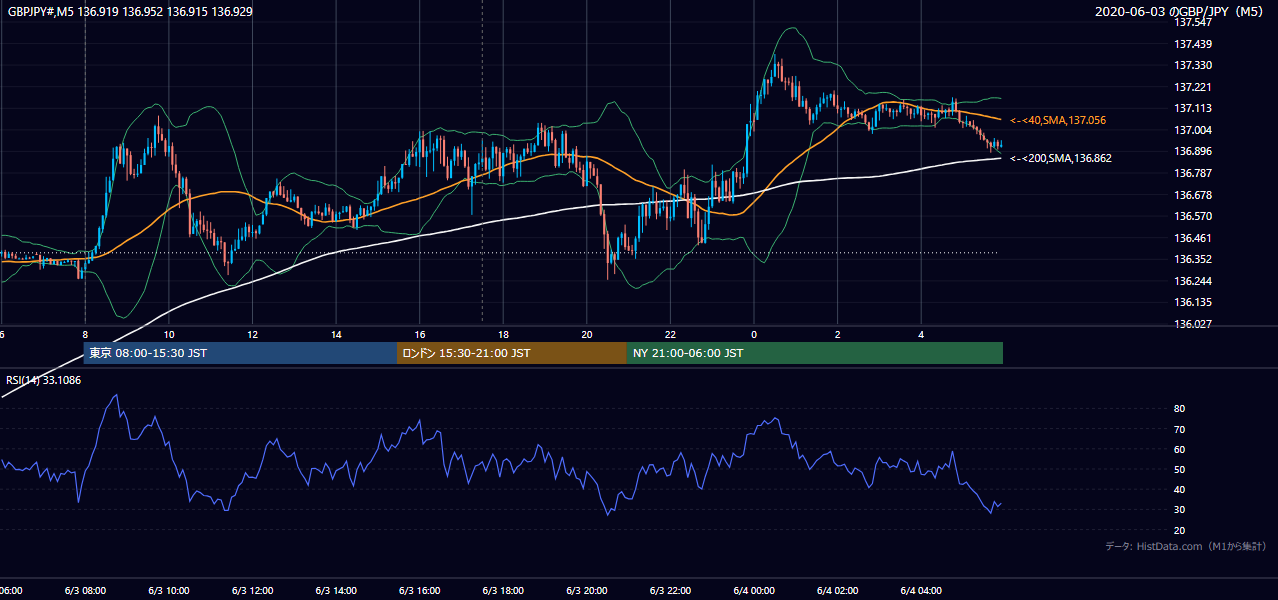
Task: Click RSI scale value 50
Action: pyautogui.click(x=1179, y=469)
